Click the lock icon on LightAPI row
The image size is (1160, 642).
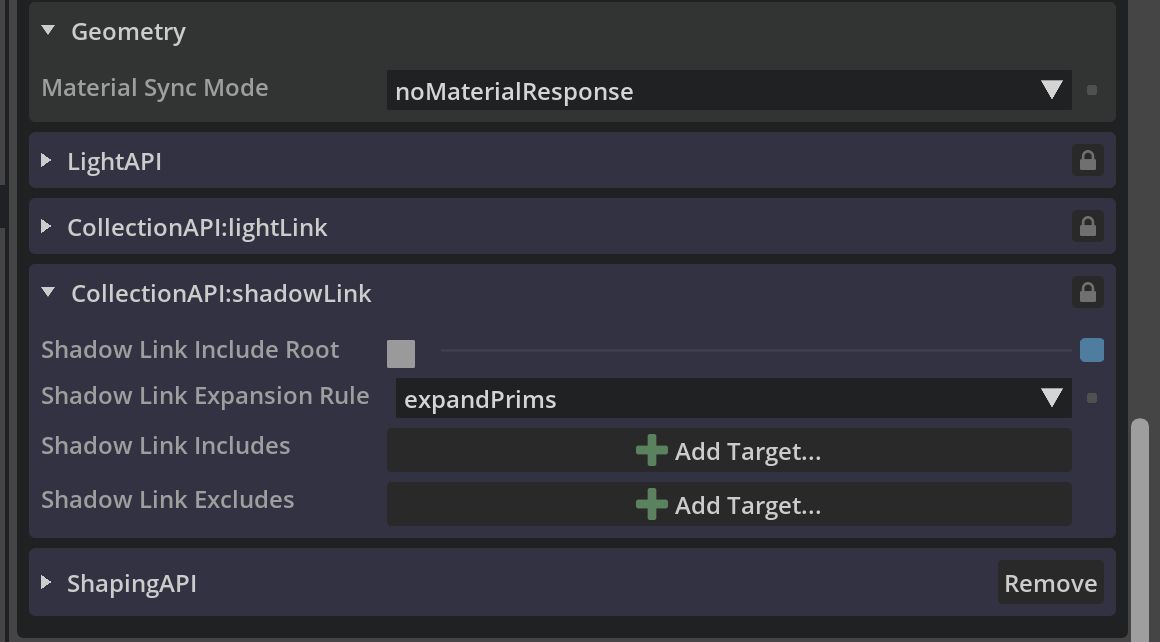coord(1088,160)
